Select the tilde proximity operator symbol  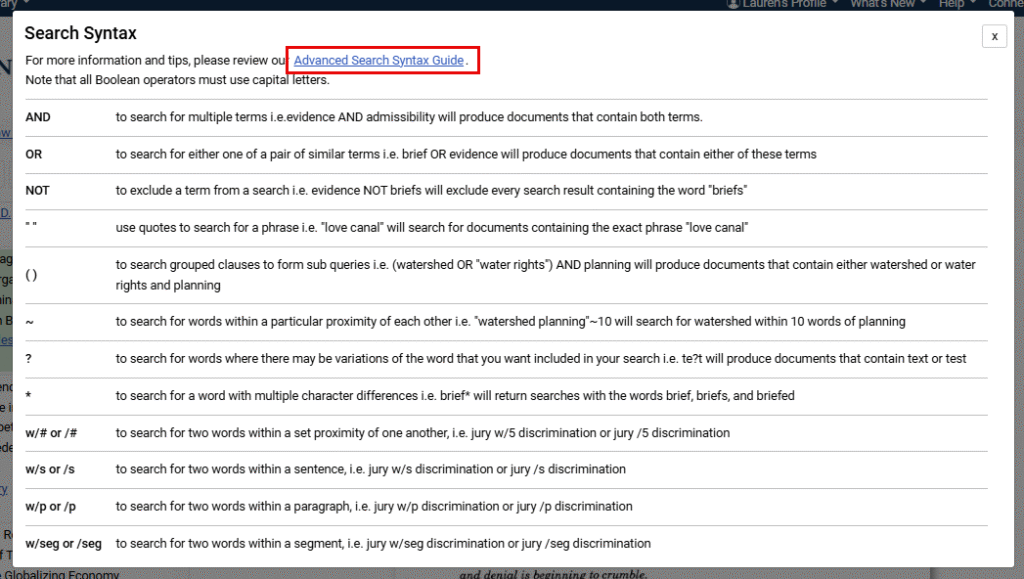click(x=29, y=322)
